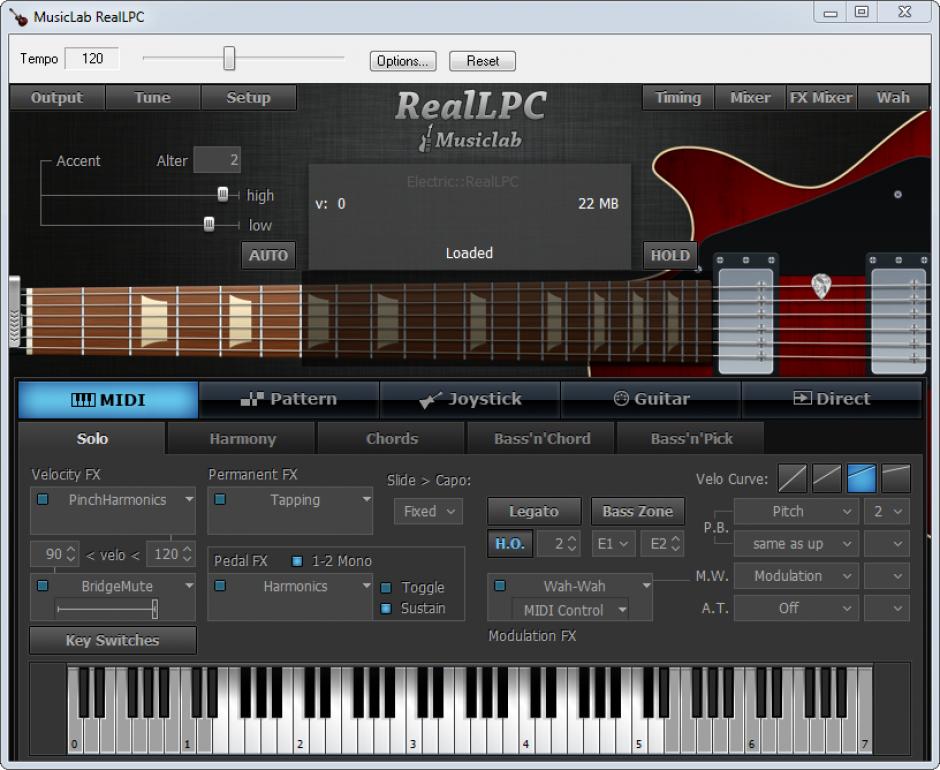
Task: Open the 'same as up' dropdown
Action: [796, 544]
